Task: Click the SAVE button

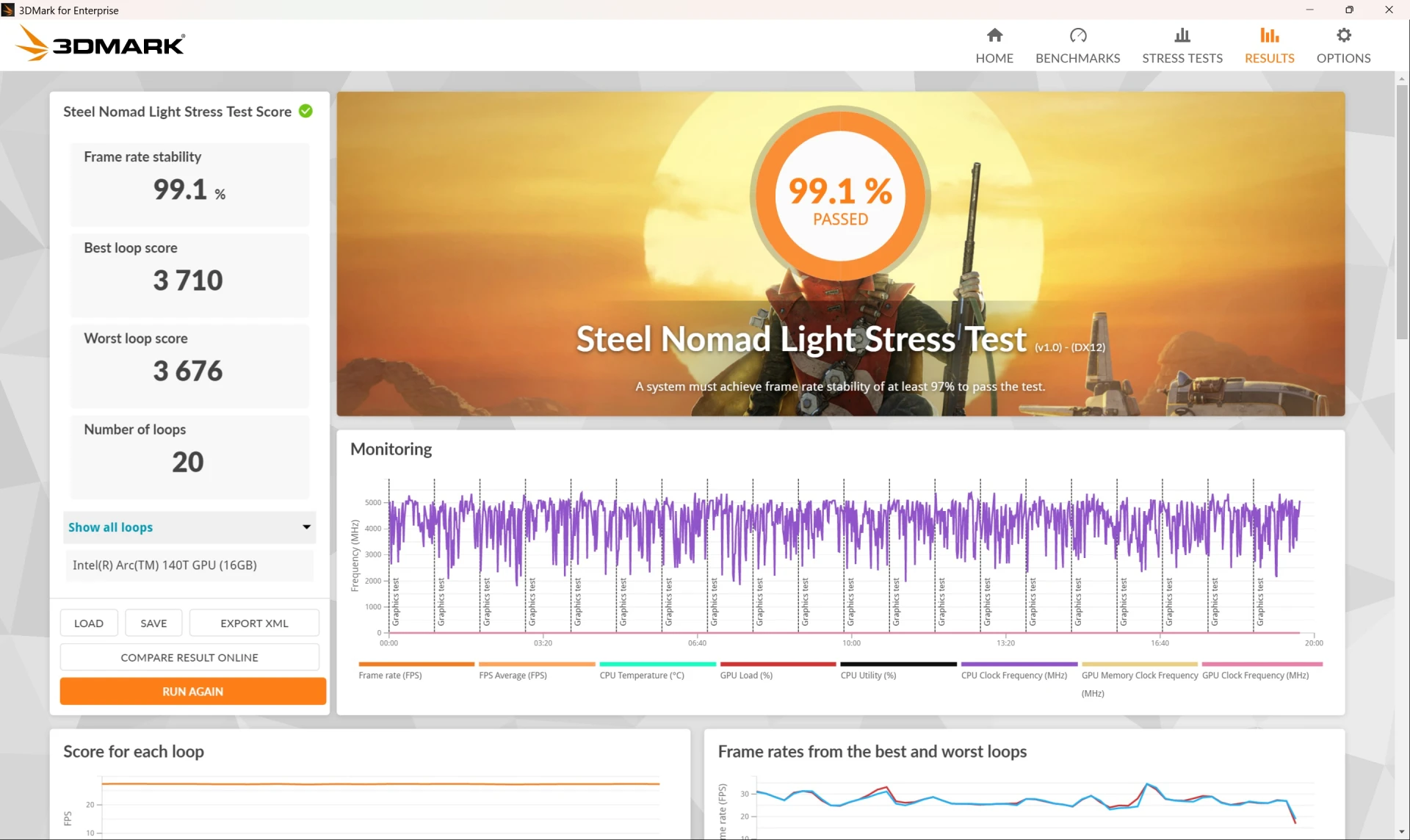Action: point(153,623)
